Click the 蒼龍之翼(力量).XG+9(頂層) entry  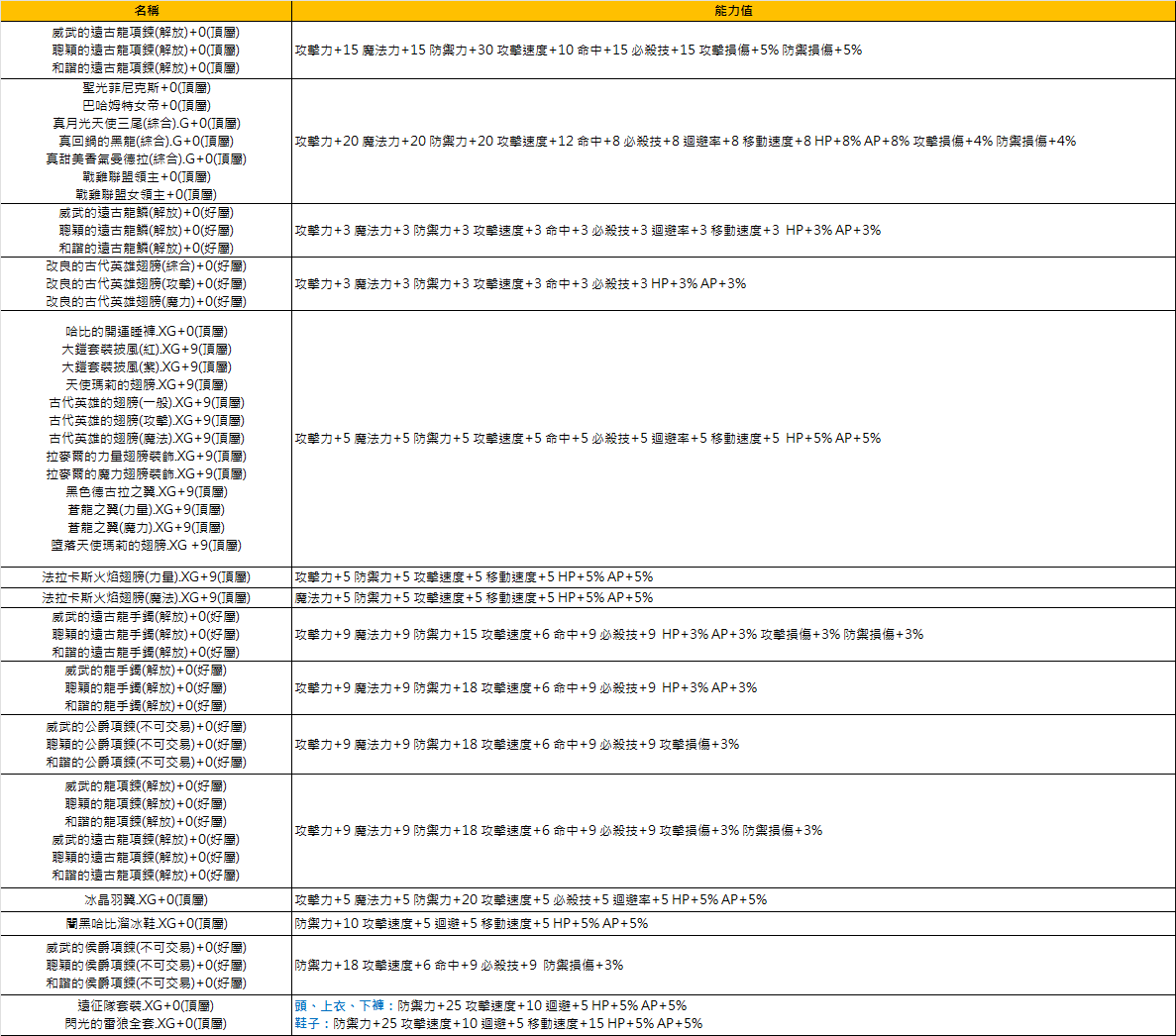pyautogui.click(x=146, y=509)
